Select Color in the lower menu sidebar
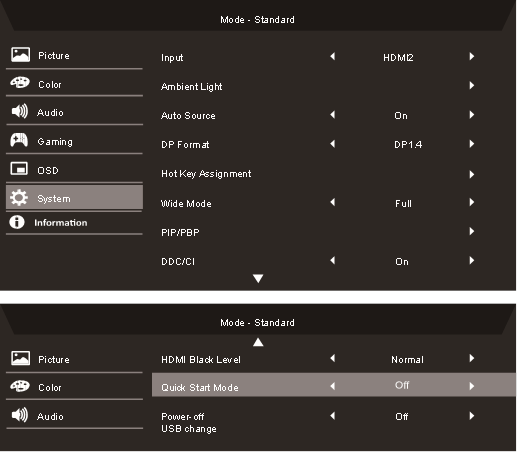The width and height of the screenshot is (517, 453). (x=50, y=388)
